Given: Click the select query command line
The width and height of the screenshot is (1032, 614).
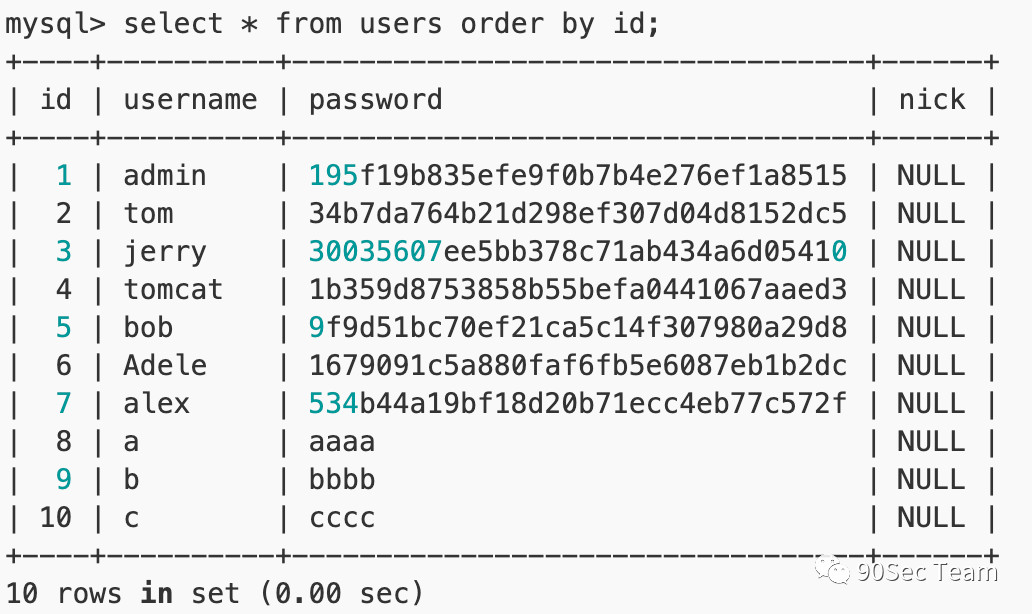Looking at the screenshot, I should point(332,24).
